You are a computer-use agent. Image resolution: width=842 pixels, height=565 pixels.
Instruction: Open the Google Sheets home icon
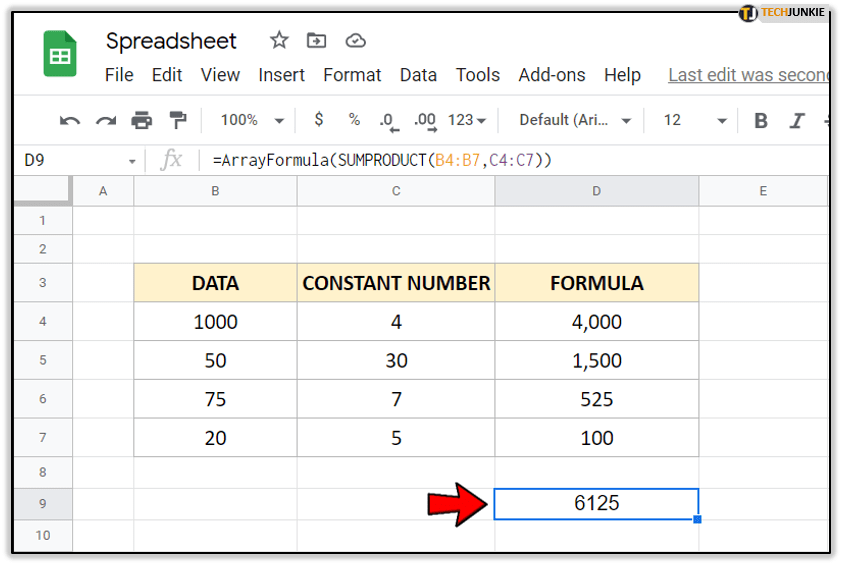pyautogui.click(x=60, y=54)
